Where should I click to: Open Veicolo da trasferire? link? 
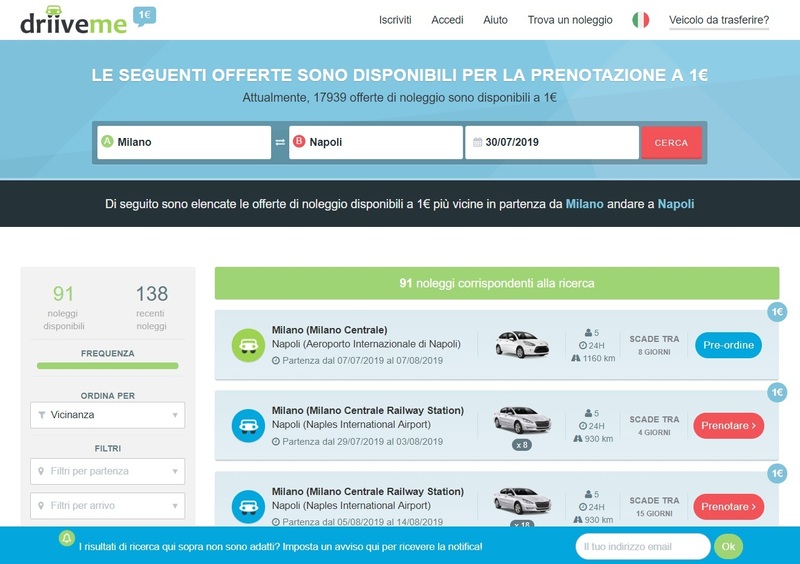[719, 20]
